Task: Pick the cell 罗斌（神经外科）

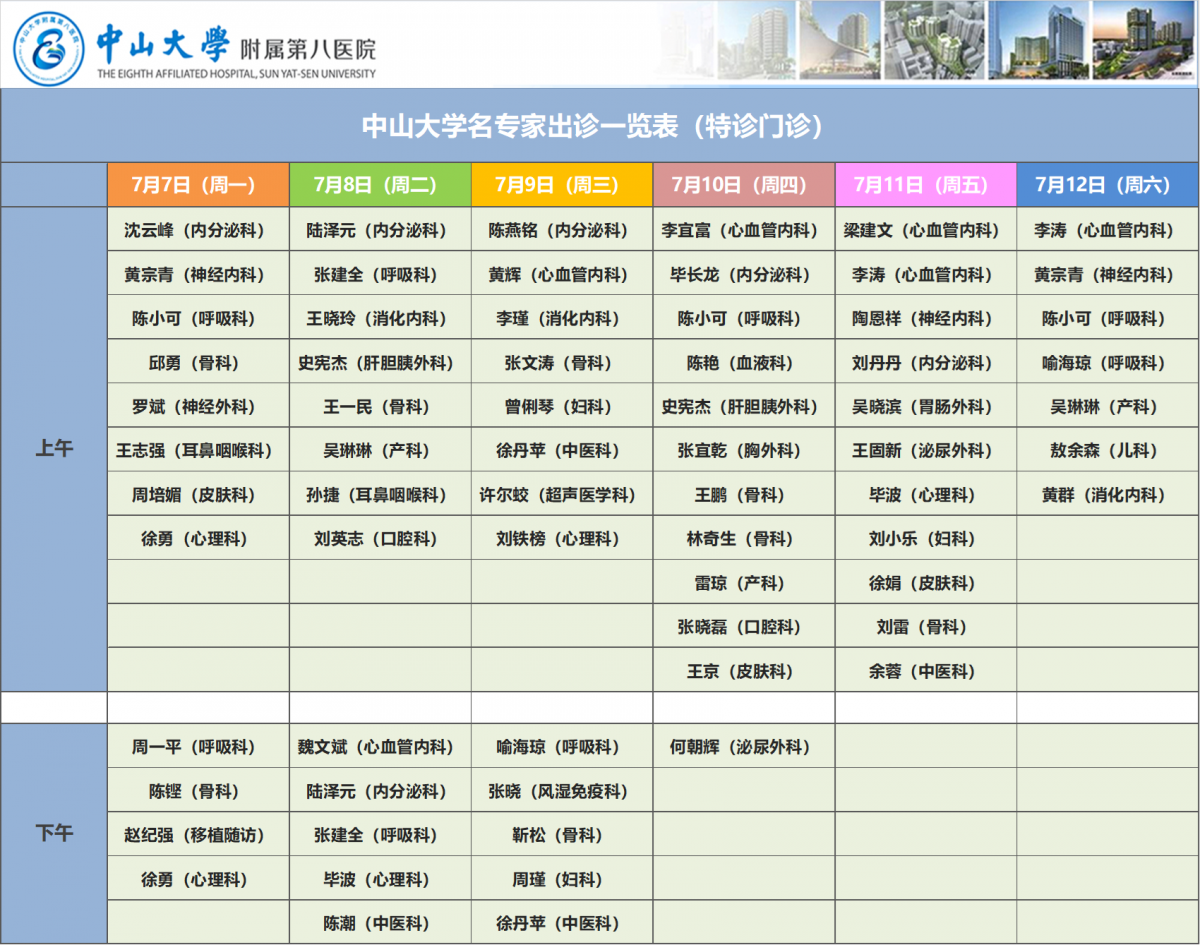Action: (x=198, y=406)
